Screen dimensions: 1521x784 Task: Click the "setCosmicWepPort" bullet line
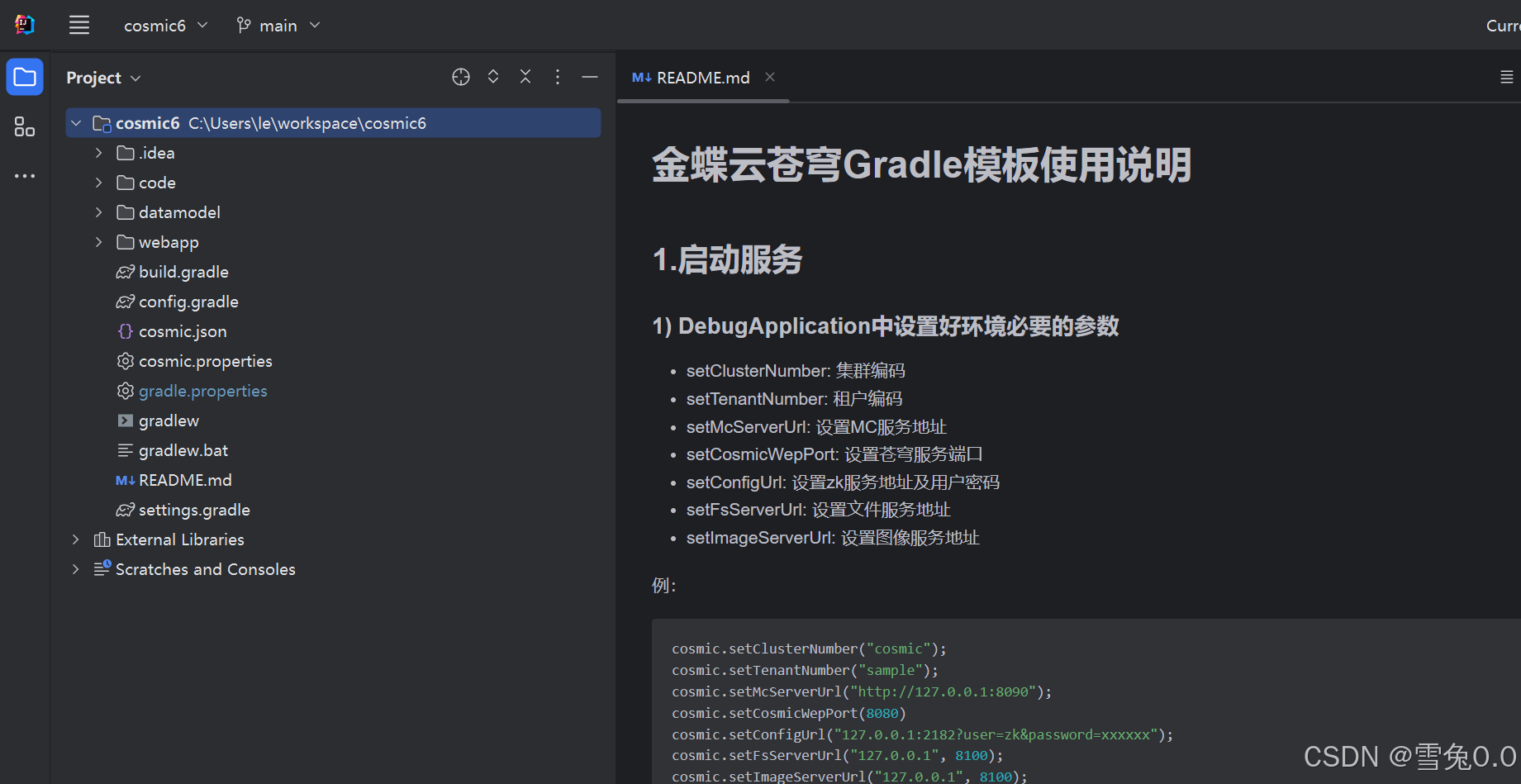(834, 454)
